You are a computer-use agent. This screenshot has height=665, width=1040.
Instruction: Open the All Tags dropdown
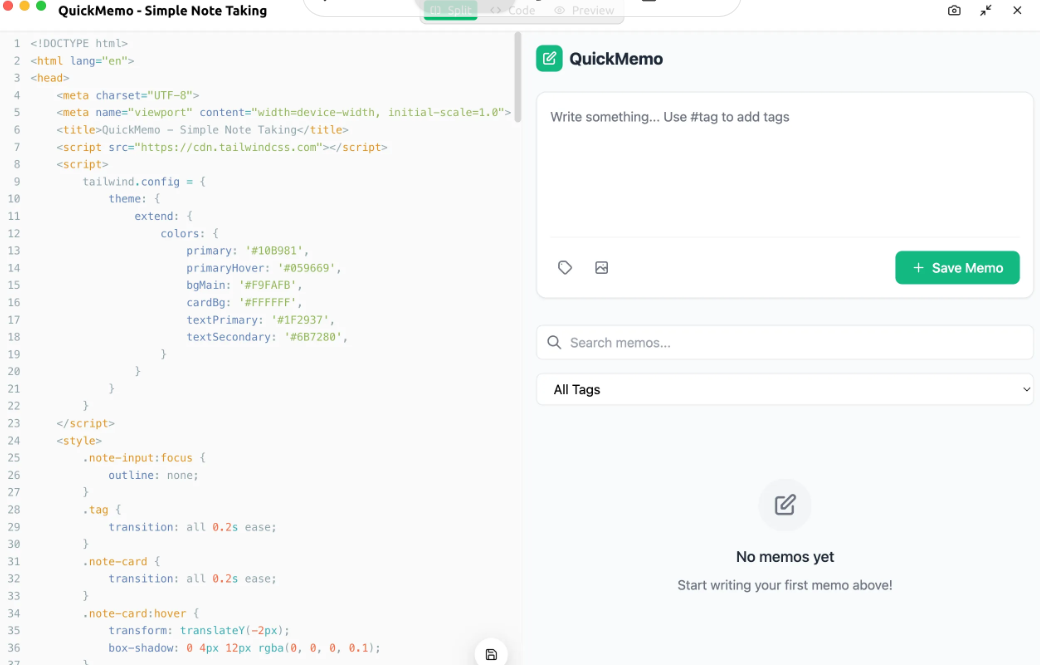tap(784, 390)
